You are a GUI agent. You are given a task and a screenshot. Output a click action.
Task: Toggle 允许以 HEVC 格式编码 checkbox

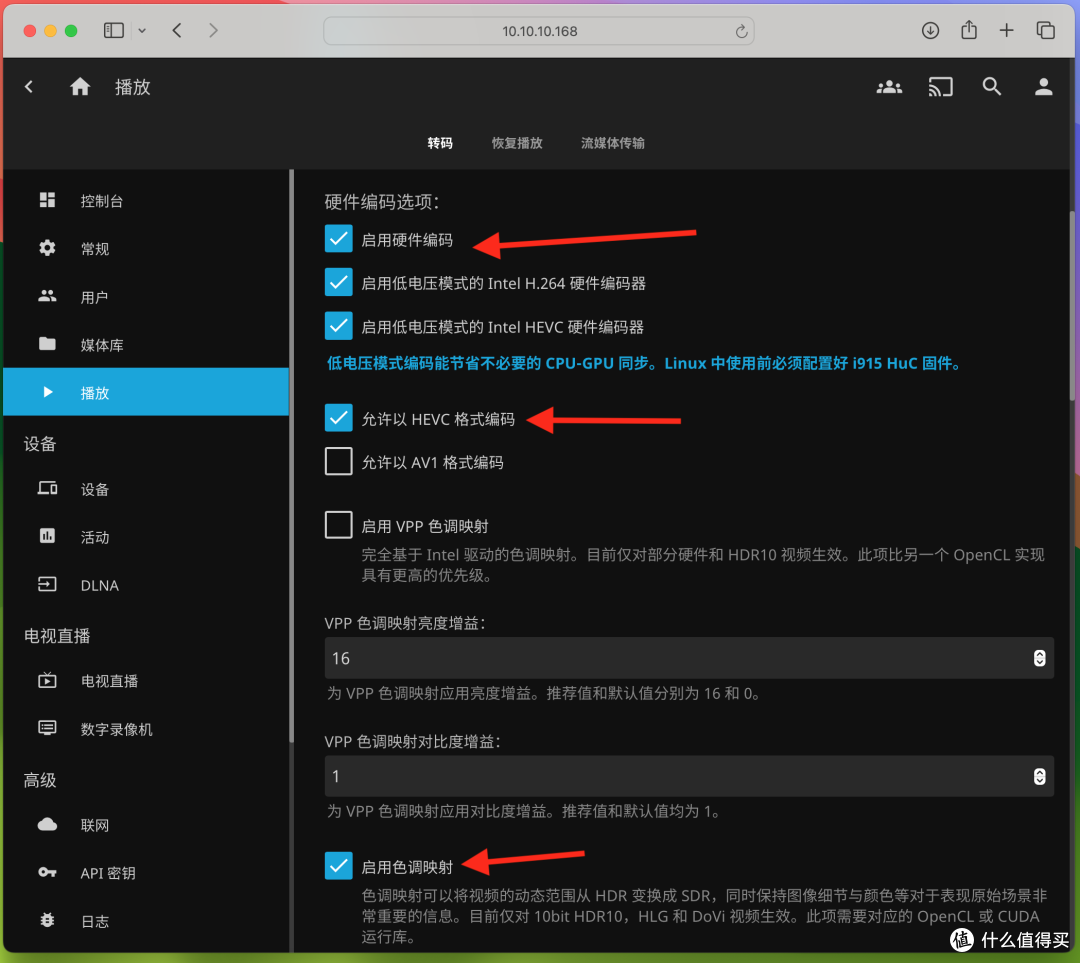click(x=338, y=418)
